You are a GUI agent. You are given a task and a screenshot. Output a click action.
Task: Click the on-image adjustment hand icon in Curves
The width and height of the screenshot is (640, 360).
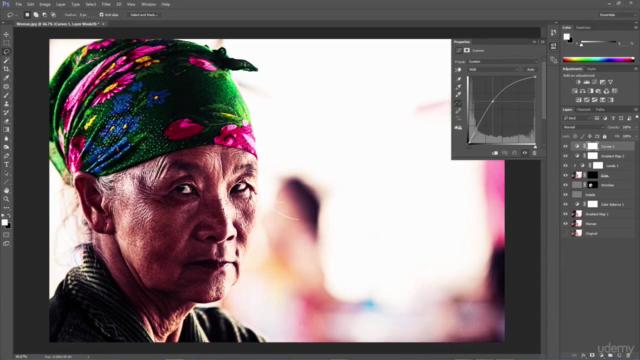click(458, 70)
